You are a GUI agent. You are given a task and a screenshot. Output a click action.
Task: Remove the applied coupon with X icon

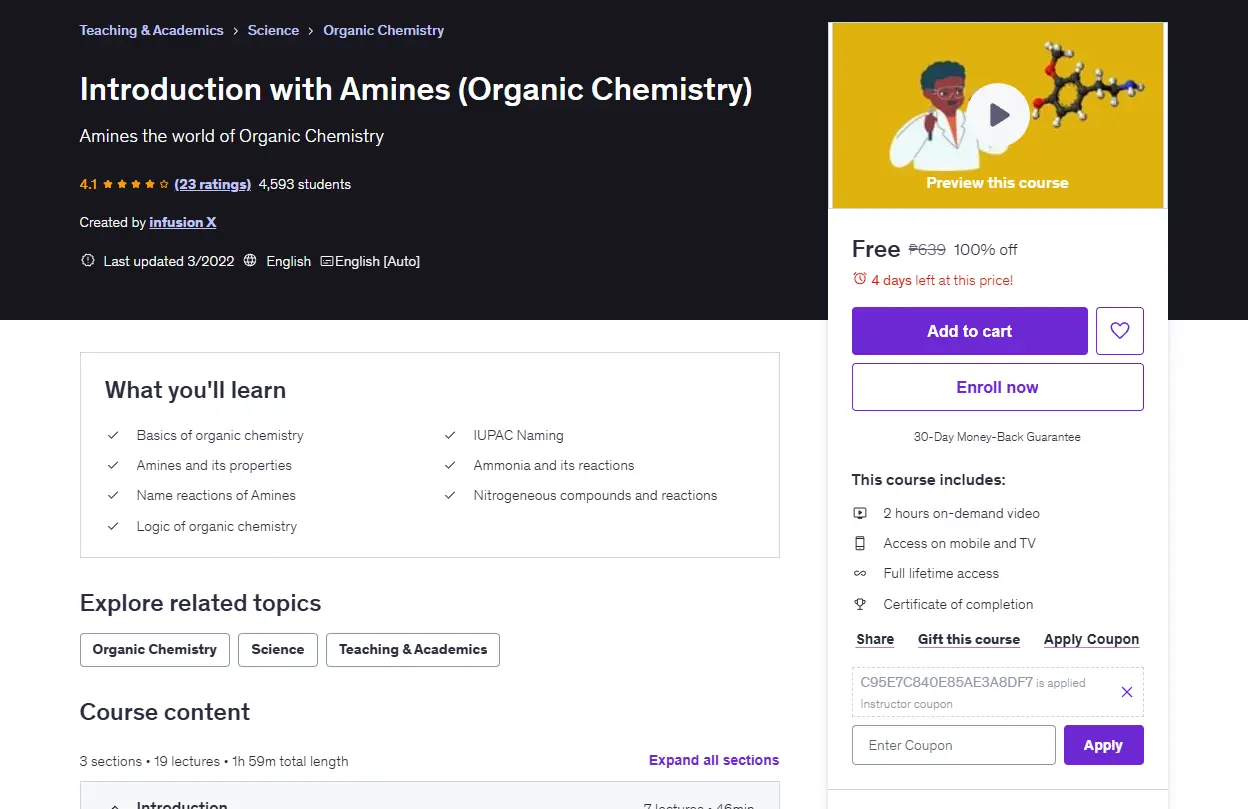point(1127,692)
